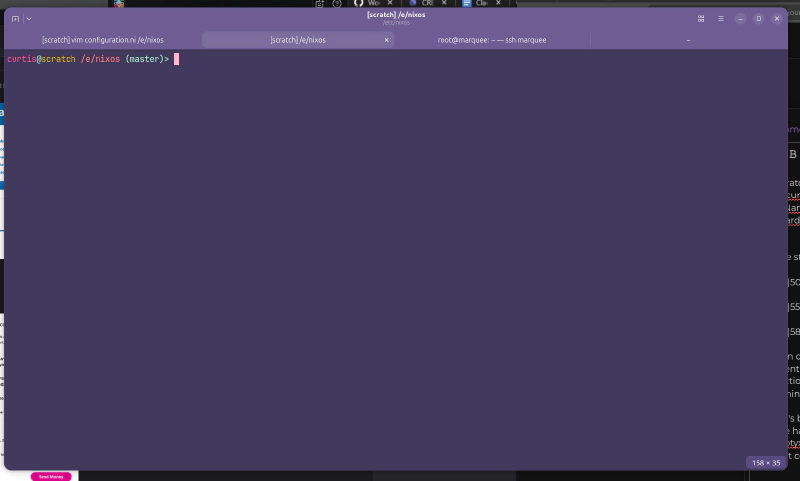Screen dimensions: 800x481
Task: Minimize the terminal window
Action: pos(740,19)
